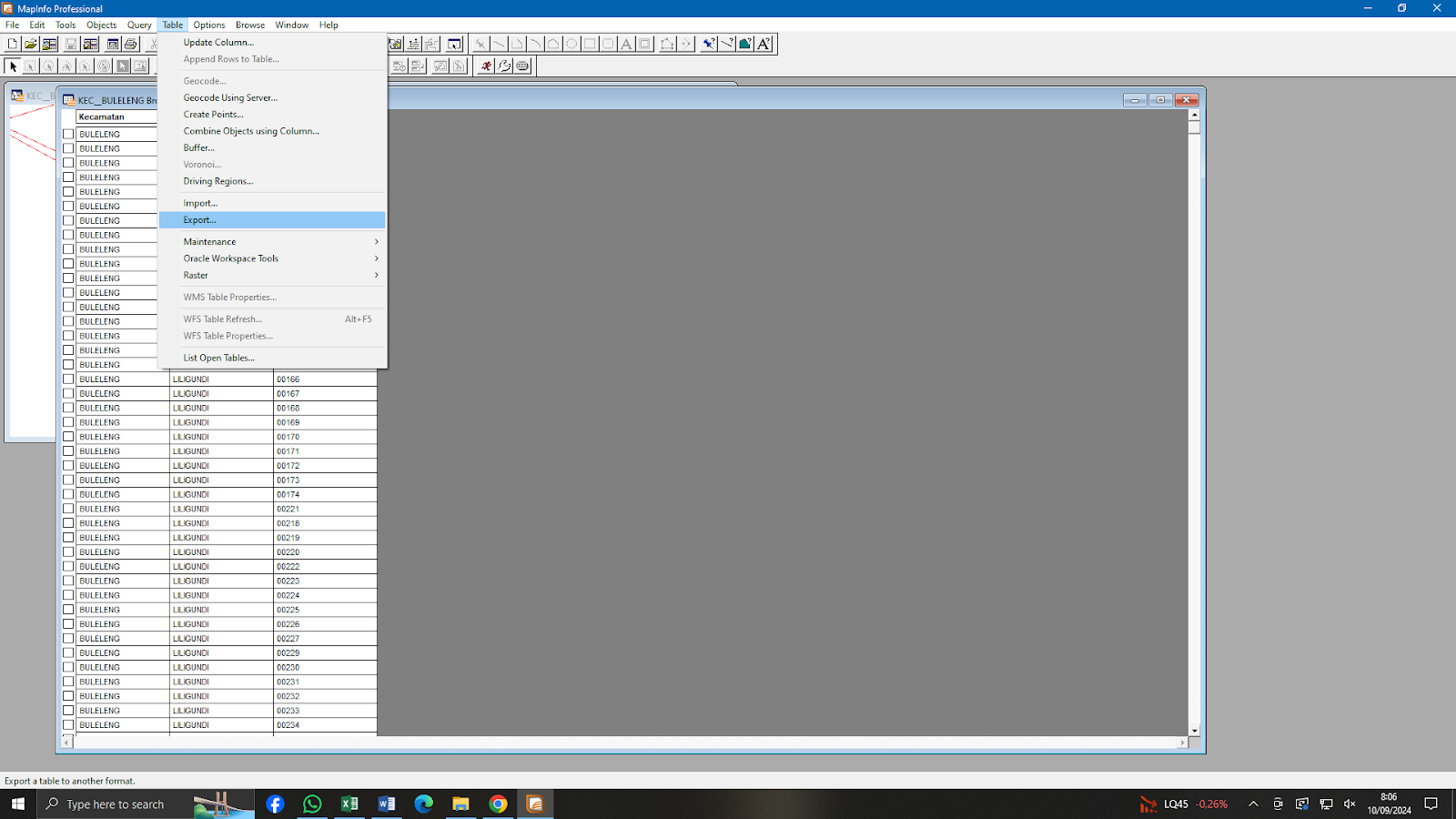
Task: Tick the checkbox for row 00234
Action: tap(68, 724)
